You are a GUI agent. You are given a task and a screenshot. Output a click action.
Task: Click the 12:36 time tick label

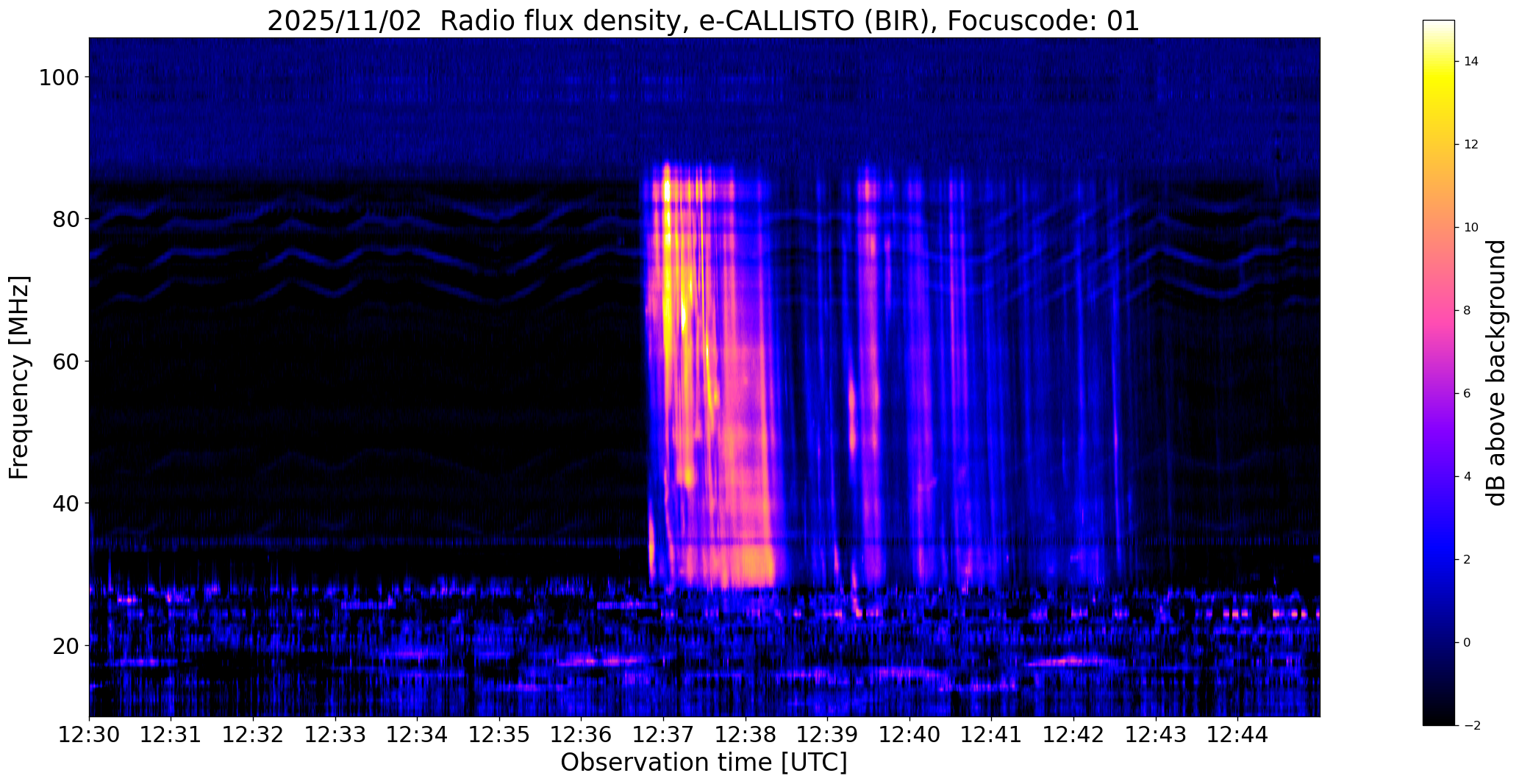tap(582, 735)
